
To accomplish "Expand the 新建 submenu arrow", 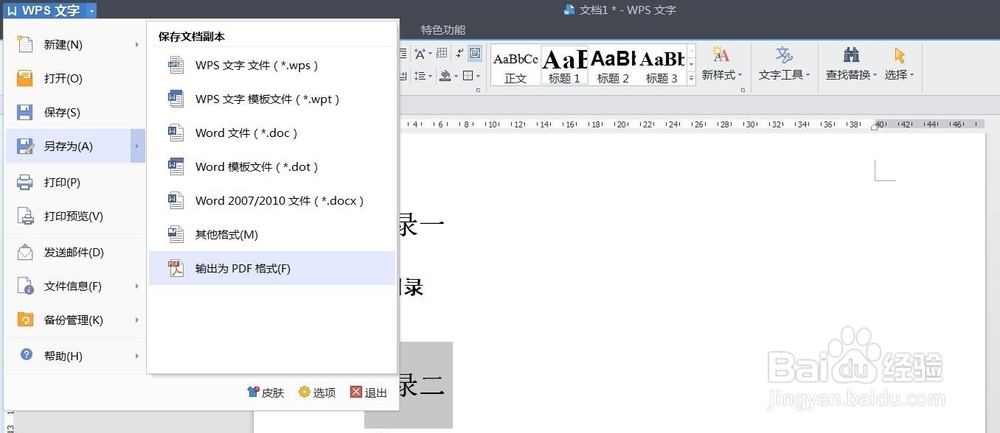I will tap(137, 45).
